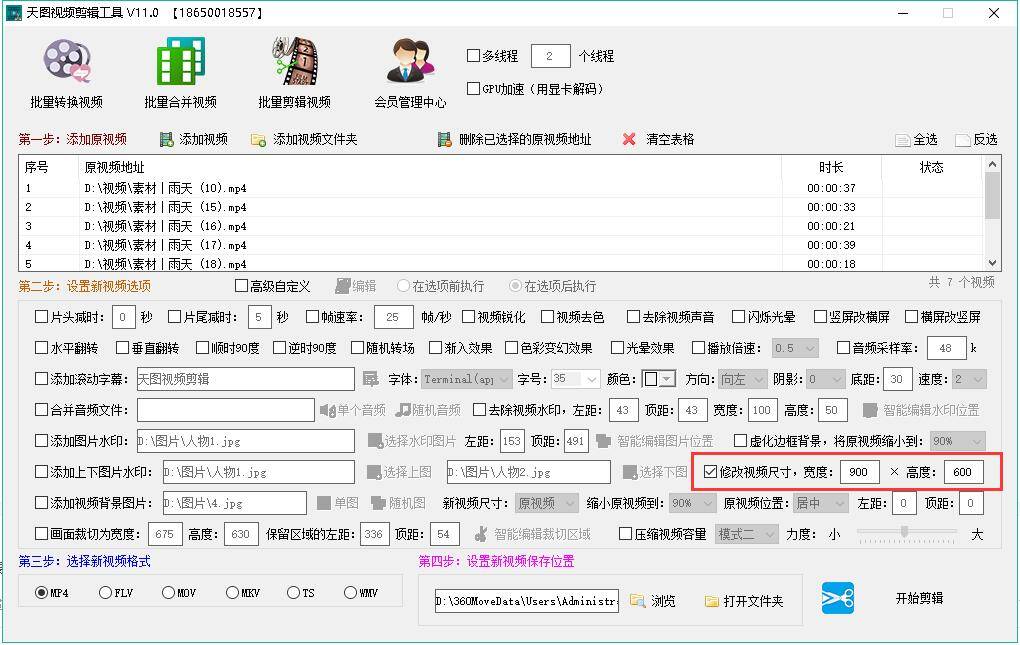Open 原视频位置 居中 dropdown

(821, 503)
